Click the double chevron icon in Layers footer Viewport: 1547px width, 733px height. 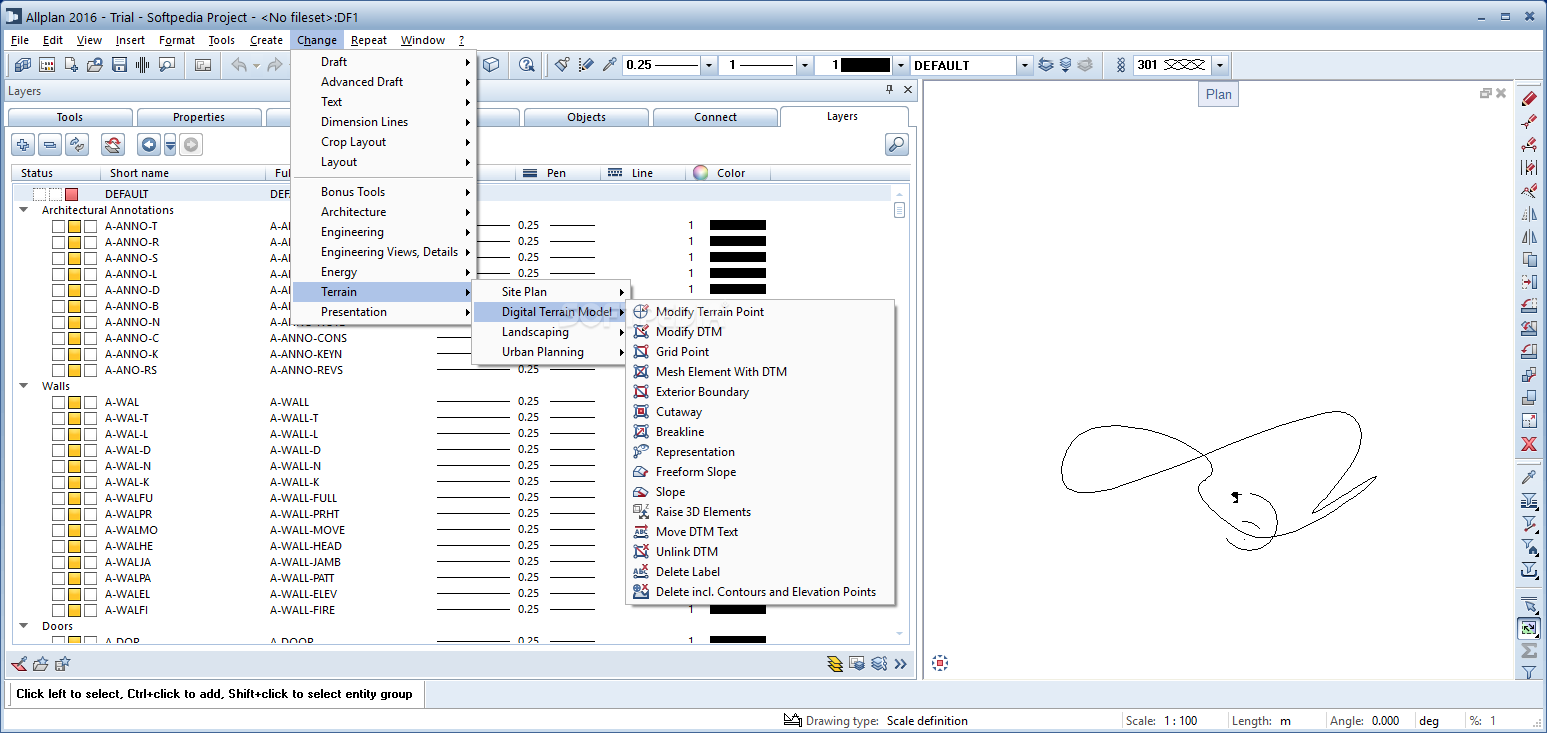(900, 663)
